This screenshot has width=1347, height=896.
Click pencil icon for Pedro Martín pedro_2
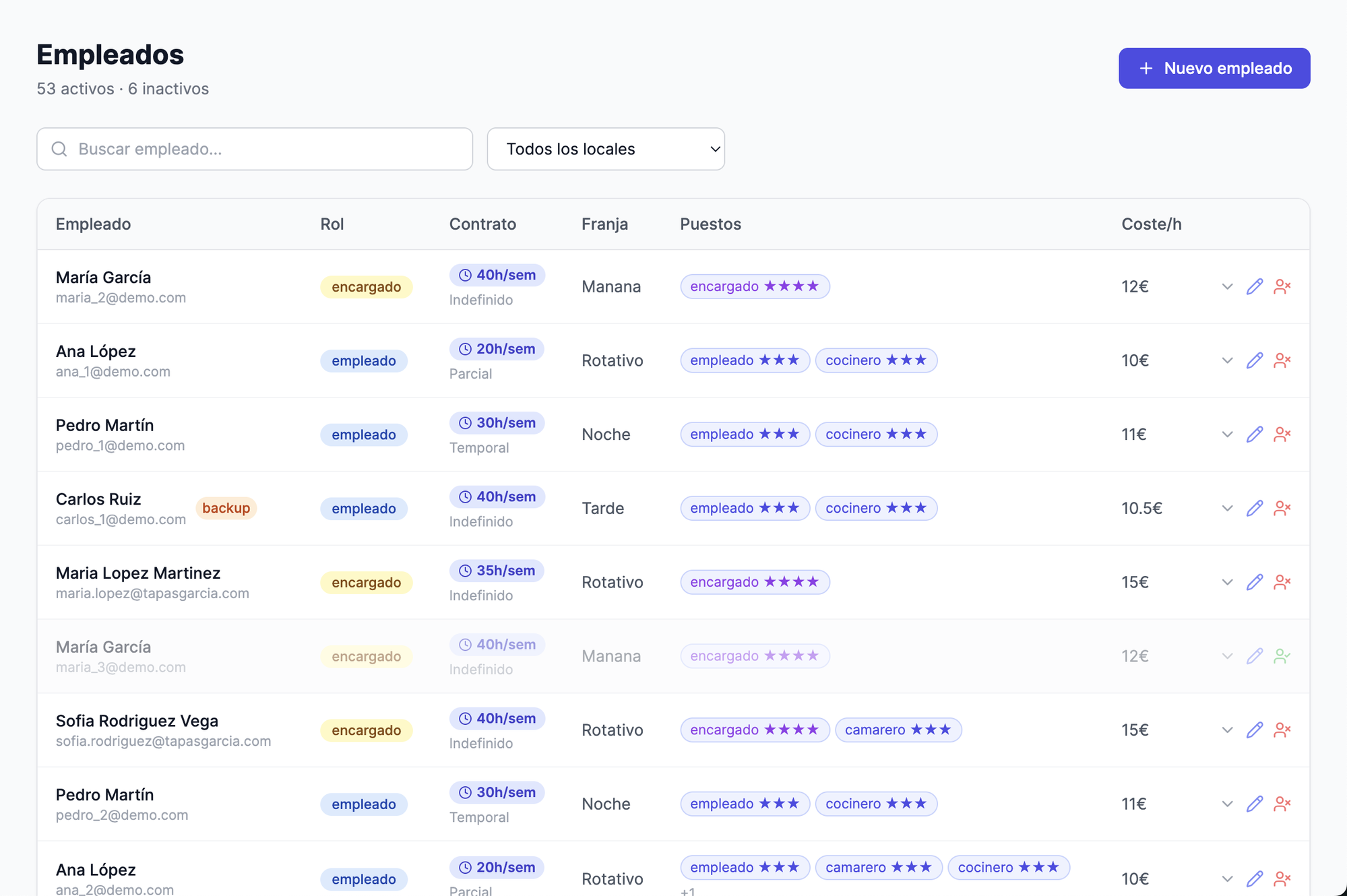pyautogui.click(x=1254, y=804)
